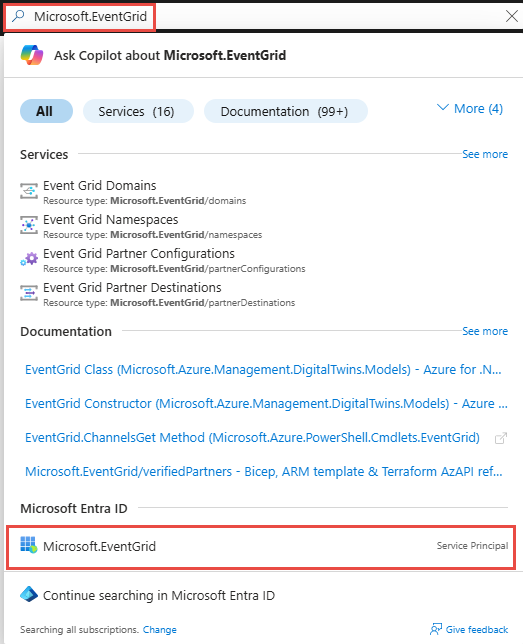Select the Services (16) filter pill
The width and height of the screenshot is (523, 644).
click(x=138, y=111)
